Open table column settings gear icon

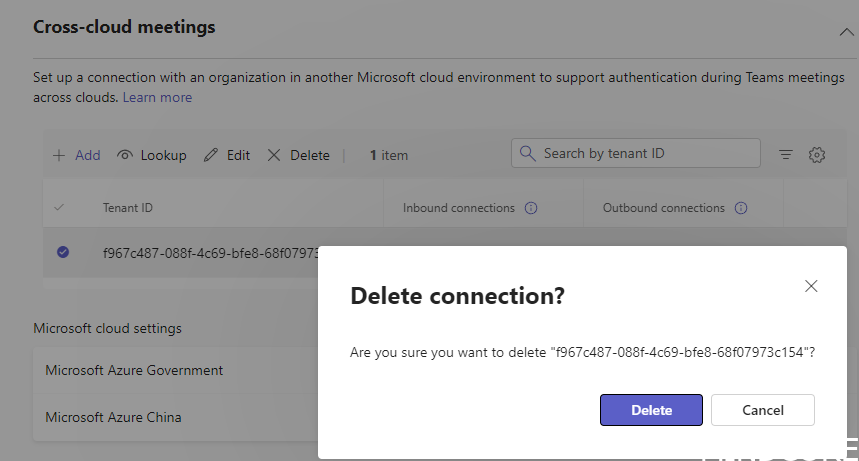817,154
